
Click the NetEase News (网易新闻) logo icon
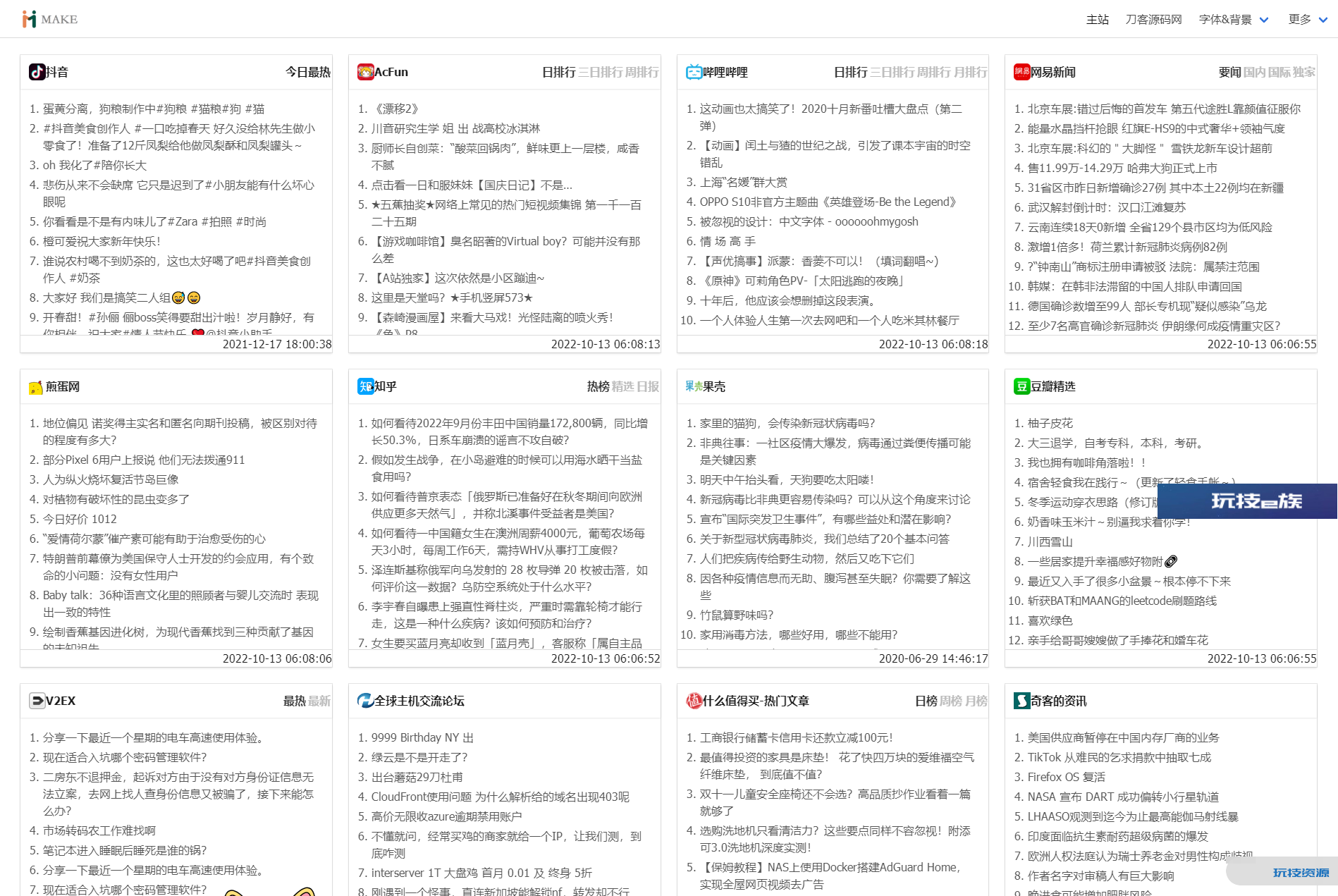tap(1022, 72)
